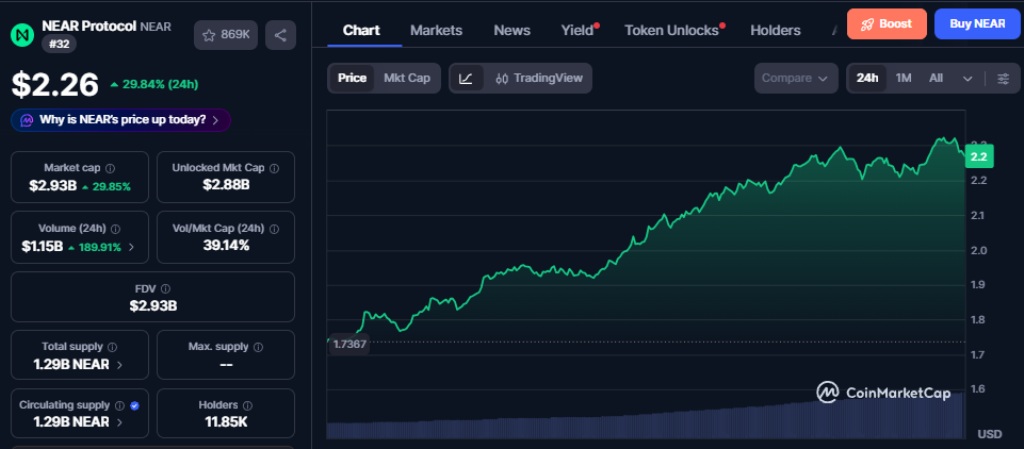
Task: Click the candlestick icon next to TradingView
Action: click(502, 78)
